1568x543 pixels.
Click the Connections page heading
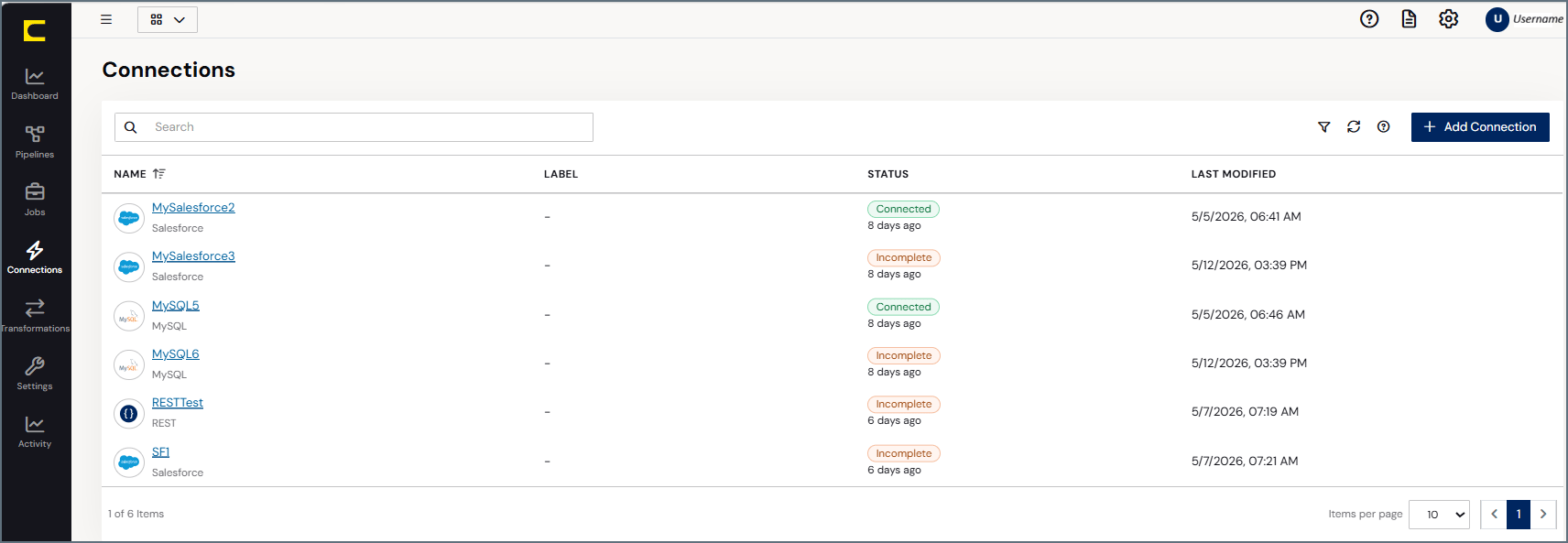[169, 70]
